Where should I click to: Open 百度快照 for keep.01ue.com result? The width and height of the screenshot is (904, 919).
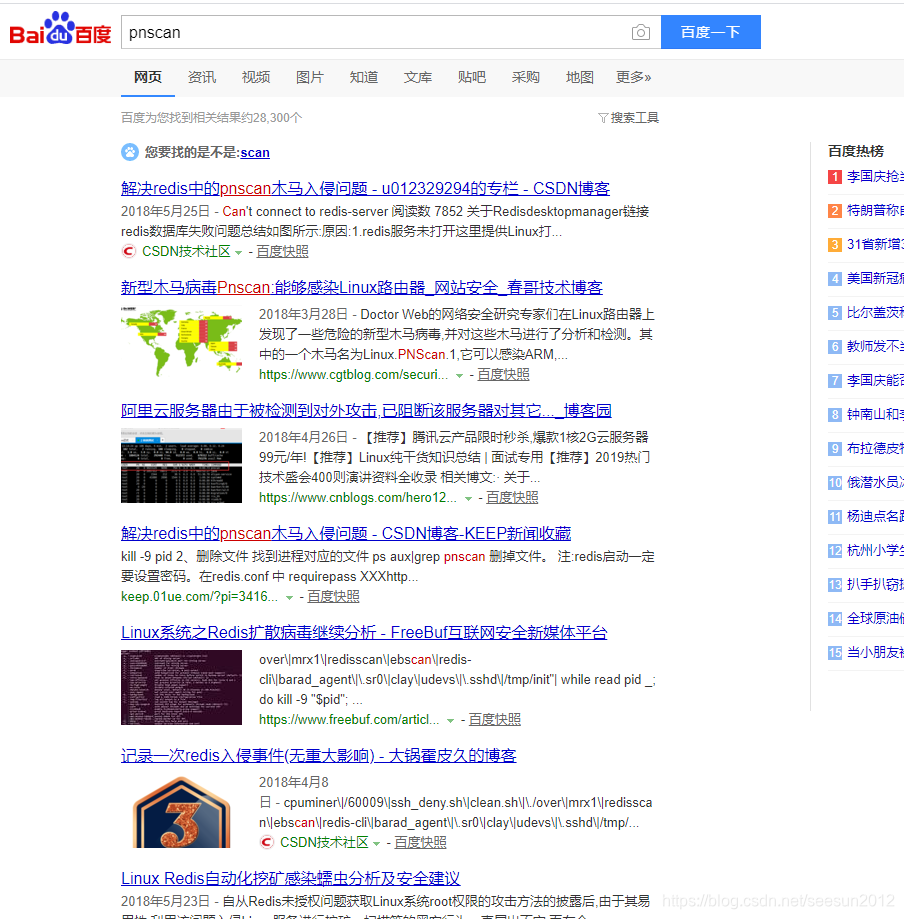(333, 597)
